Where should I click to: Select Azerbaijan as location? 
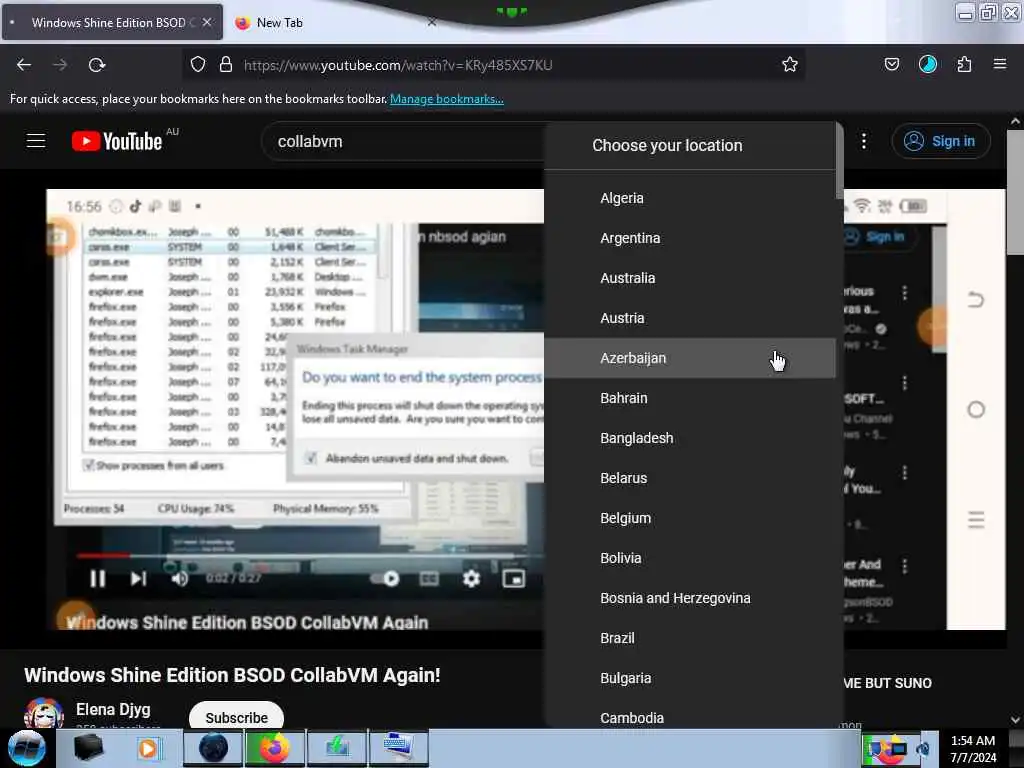pyautogui.click(x=690, y=358)
